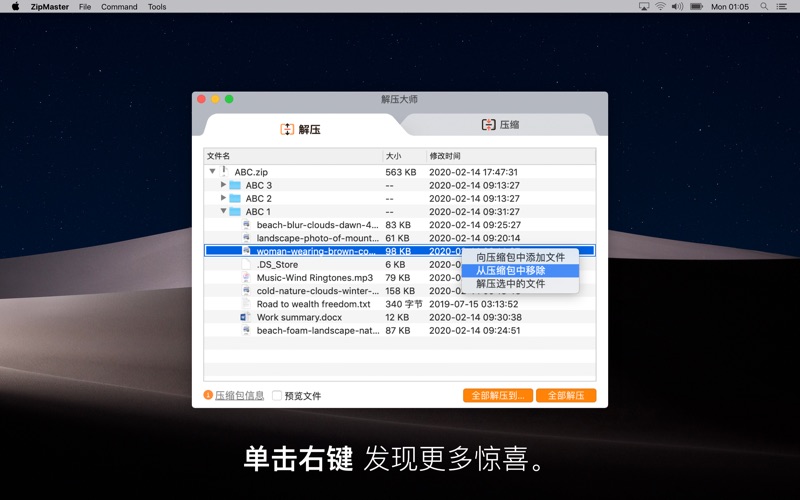Click the menu bar clock Mon 01:05

[x=730, y=7]
